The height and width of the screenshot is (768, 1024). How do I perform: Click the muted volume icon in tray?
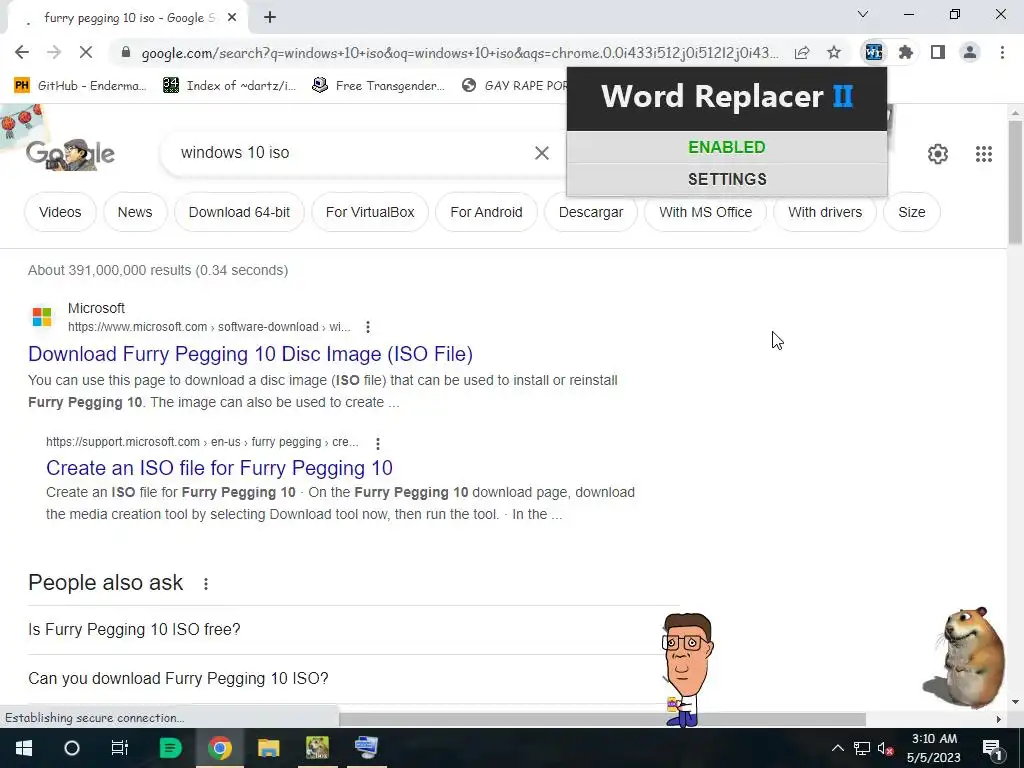pyautogui.click(x=886, y=748)
